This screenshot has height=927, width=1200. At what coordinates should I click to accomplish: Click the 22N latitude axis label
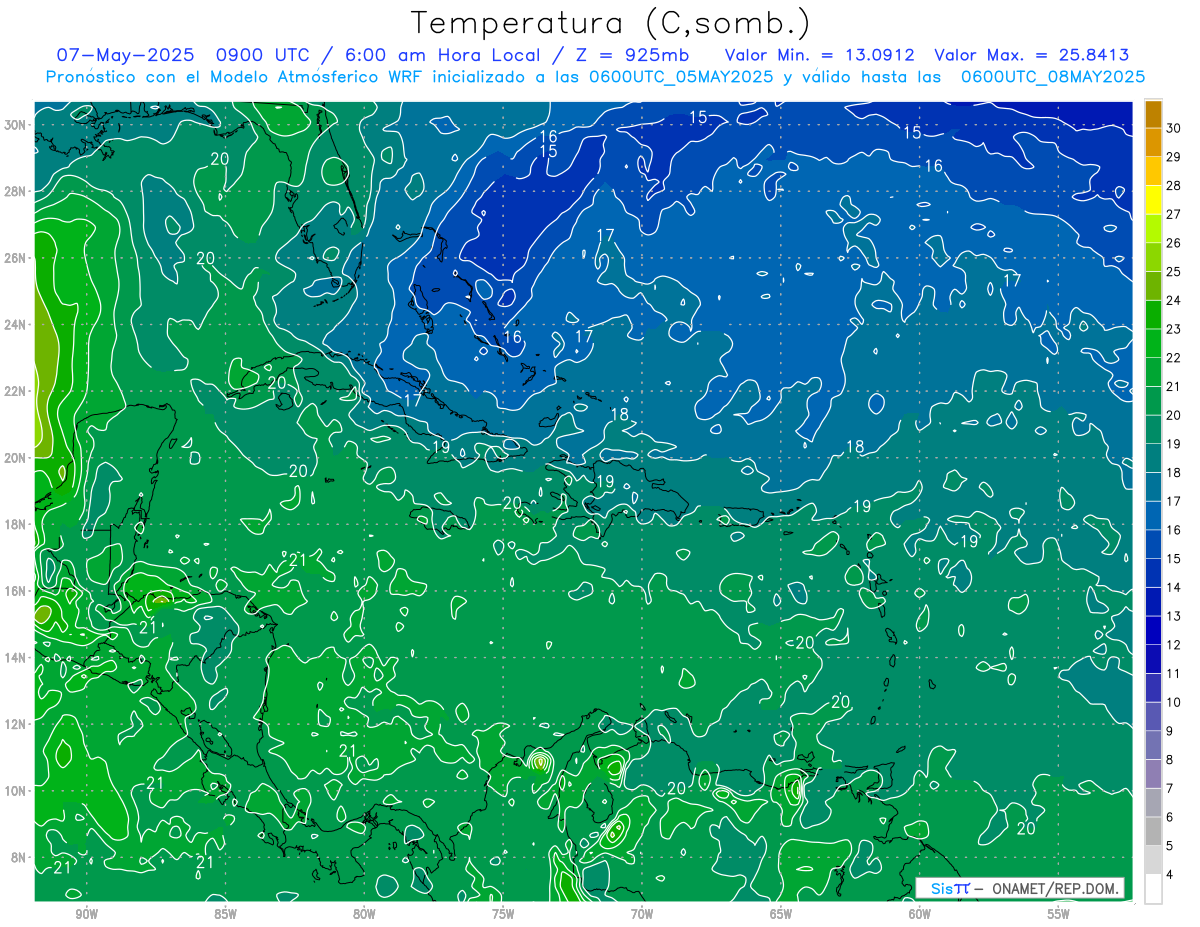[16, 391]
